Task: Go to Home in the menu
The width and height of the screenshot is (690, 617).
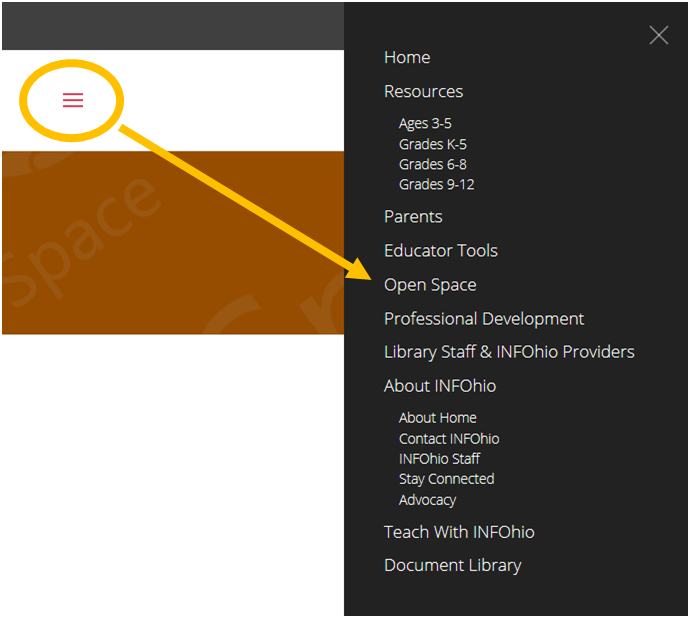Action: (x=407, y=57)
